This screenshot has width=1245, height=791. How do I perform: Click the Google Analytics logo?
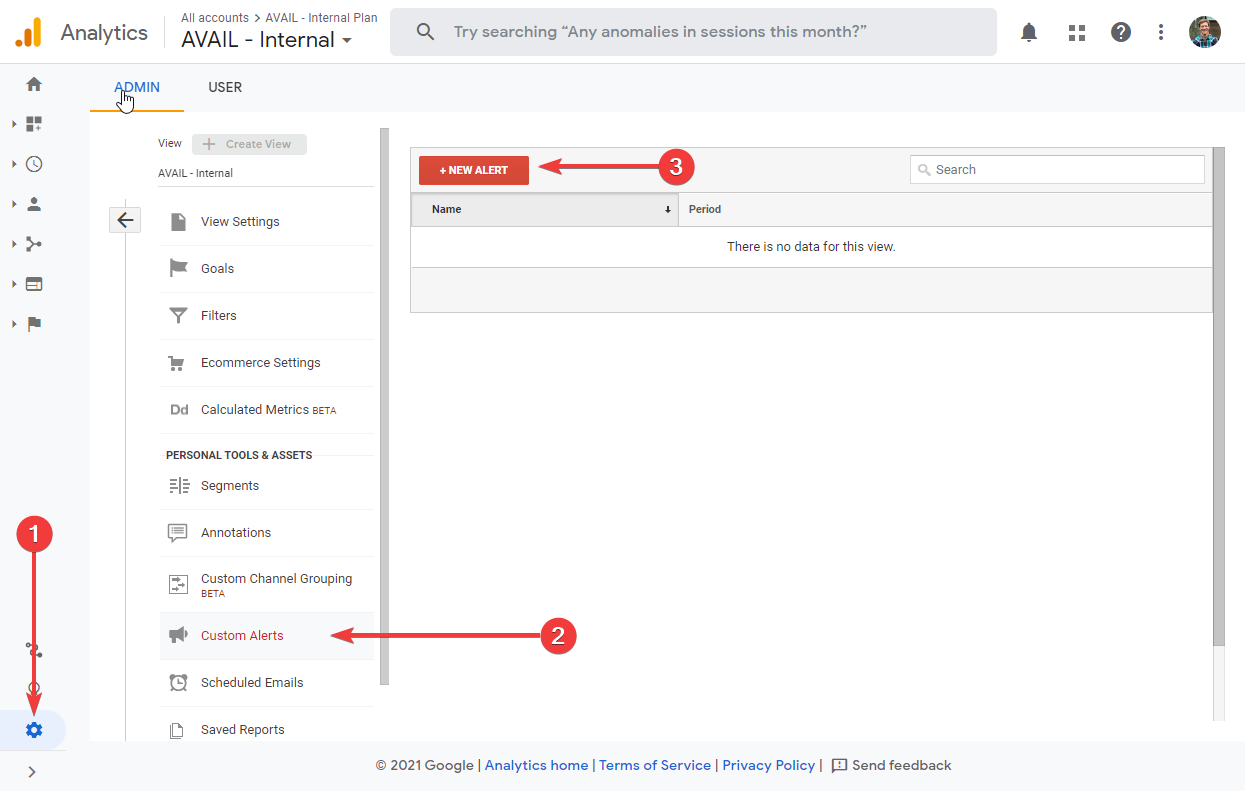pos(28,32)
